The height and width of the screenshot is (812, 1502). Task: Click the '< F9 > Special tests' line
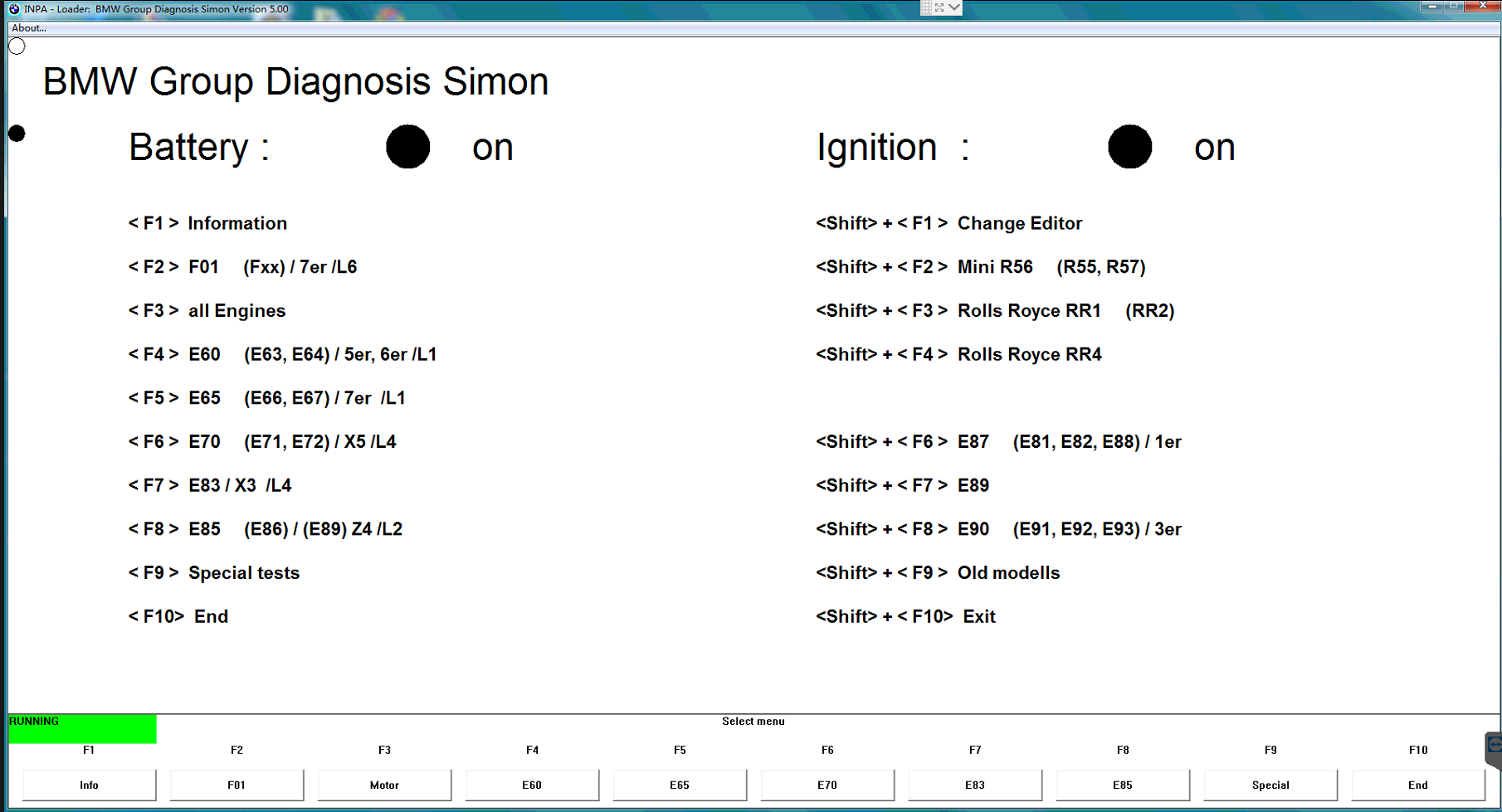[x=214, y=573]
